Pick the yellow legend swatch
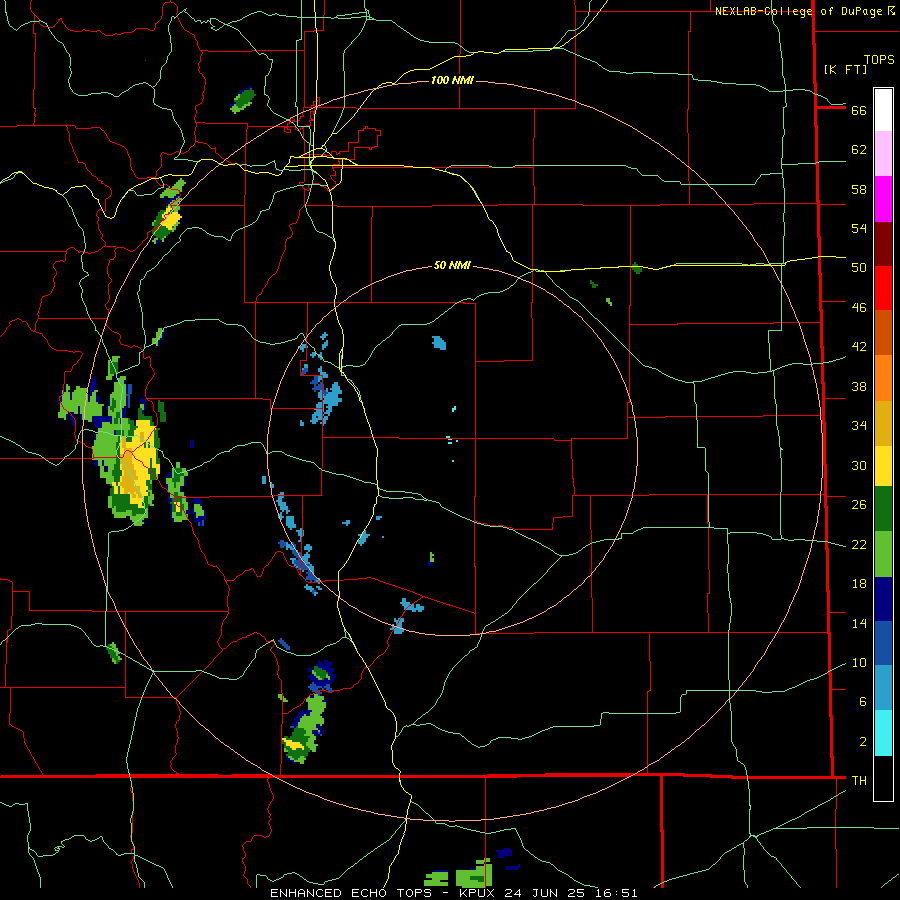Screen dimensions: 900x900 coord(883,466)
